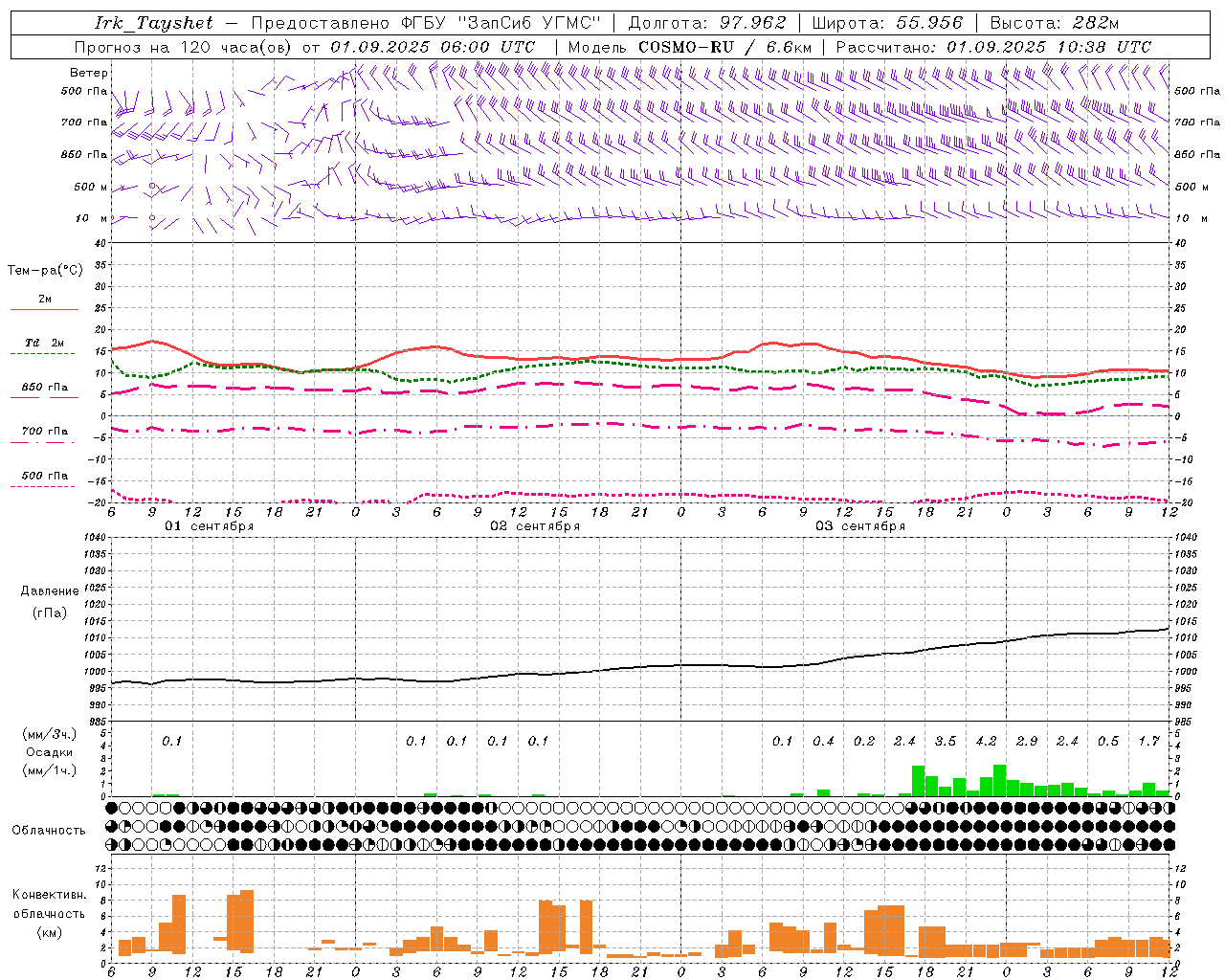Image resolution: width=1225 pixels, height=980 pixels.
Task: Click the Осадки precipitation panel label
Action: pyautogui.click(x=50, y=752)
